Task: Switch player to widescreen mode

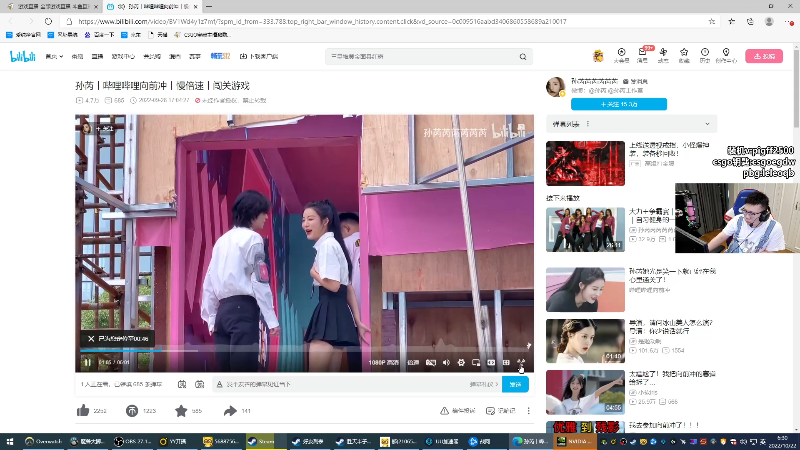Action: point(491,362)
